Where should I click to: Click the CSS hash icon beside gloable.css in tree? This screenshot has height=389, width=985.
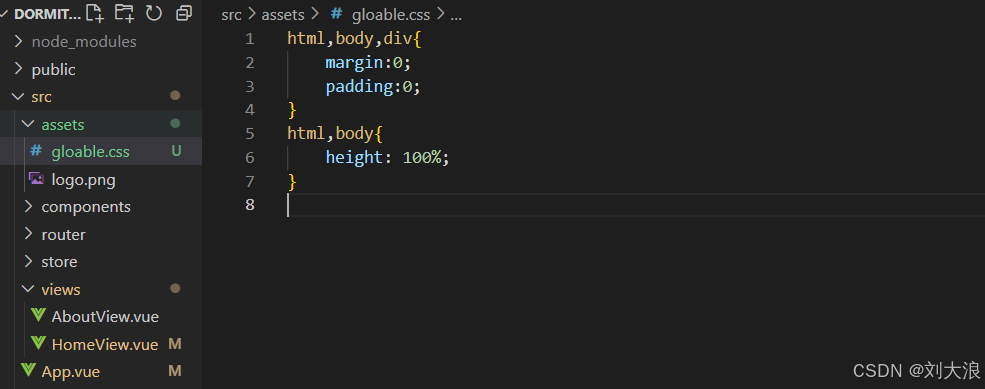tap(36, 151)
